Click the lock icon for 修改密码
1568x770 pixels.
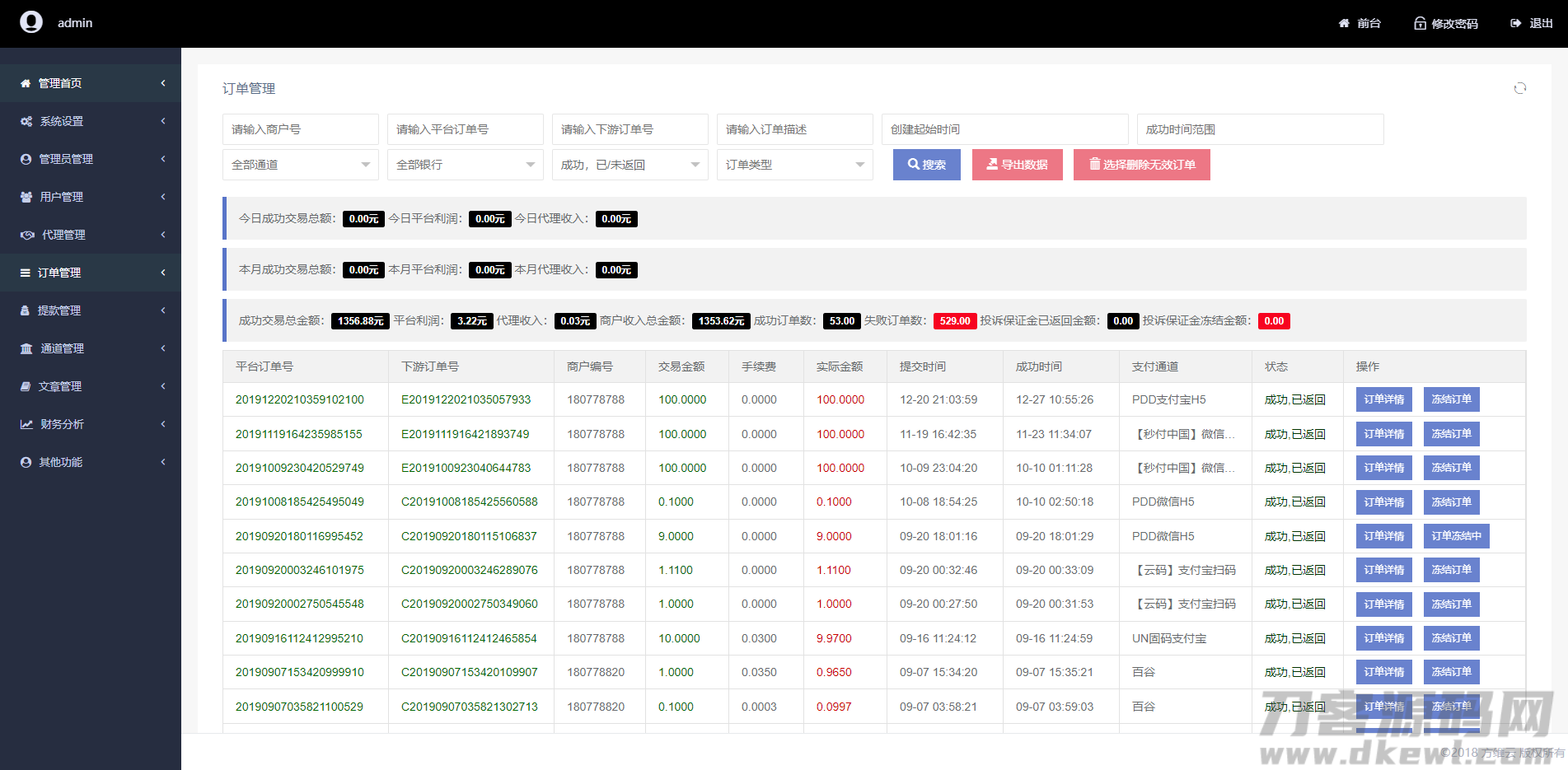tap(1420, 23)
